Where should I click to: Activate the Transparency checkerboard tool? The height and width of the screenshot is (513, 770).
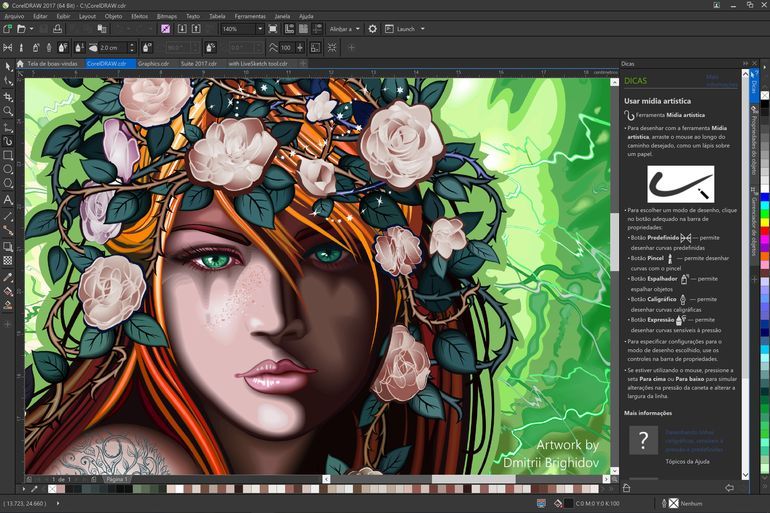(8, 260)
